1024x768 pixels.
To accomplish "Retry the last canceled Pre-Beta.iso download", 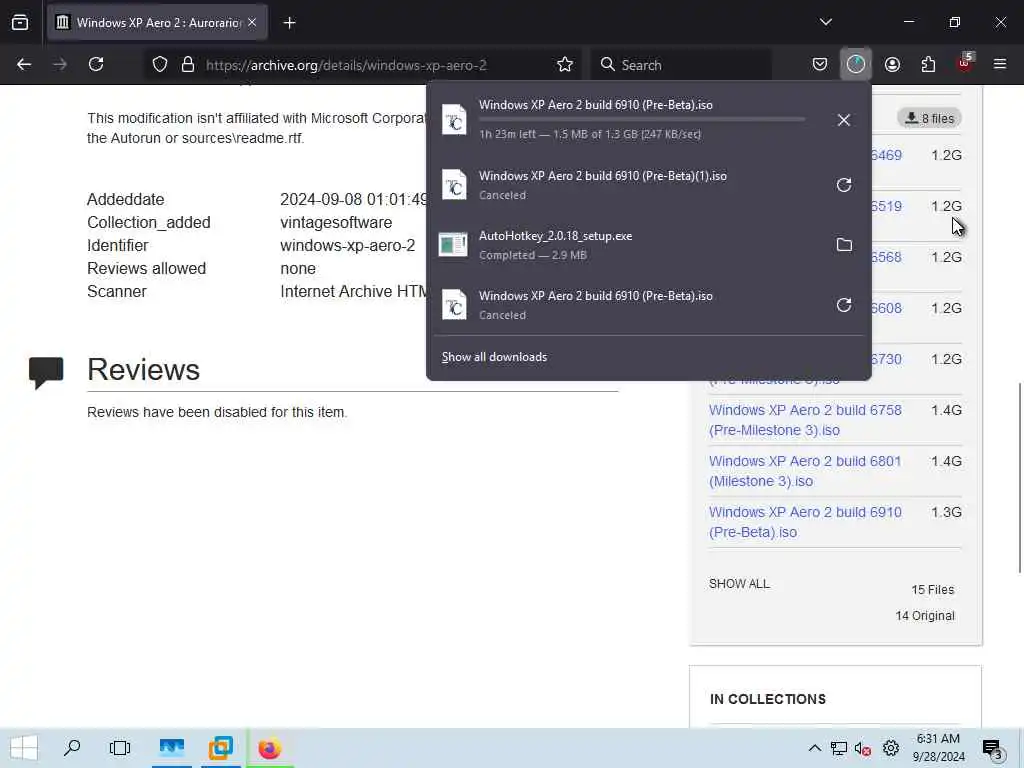I will click(844, 305).
